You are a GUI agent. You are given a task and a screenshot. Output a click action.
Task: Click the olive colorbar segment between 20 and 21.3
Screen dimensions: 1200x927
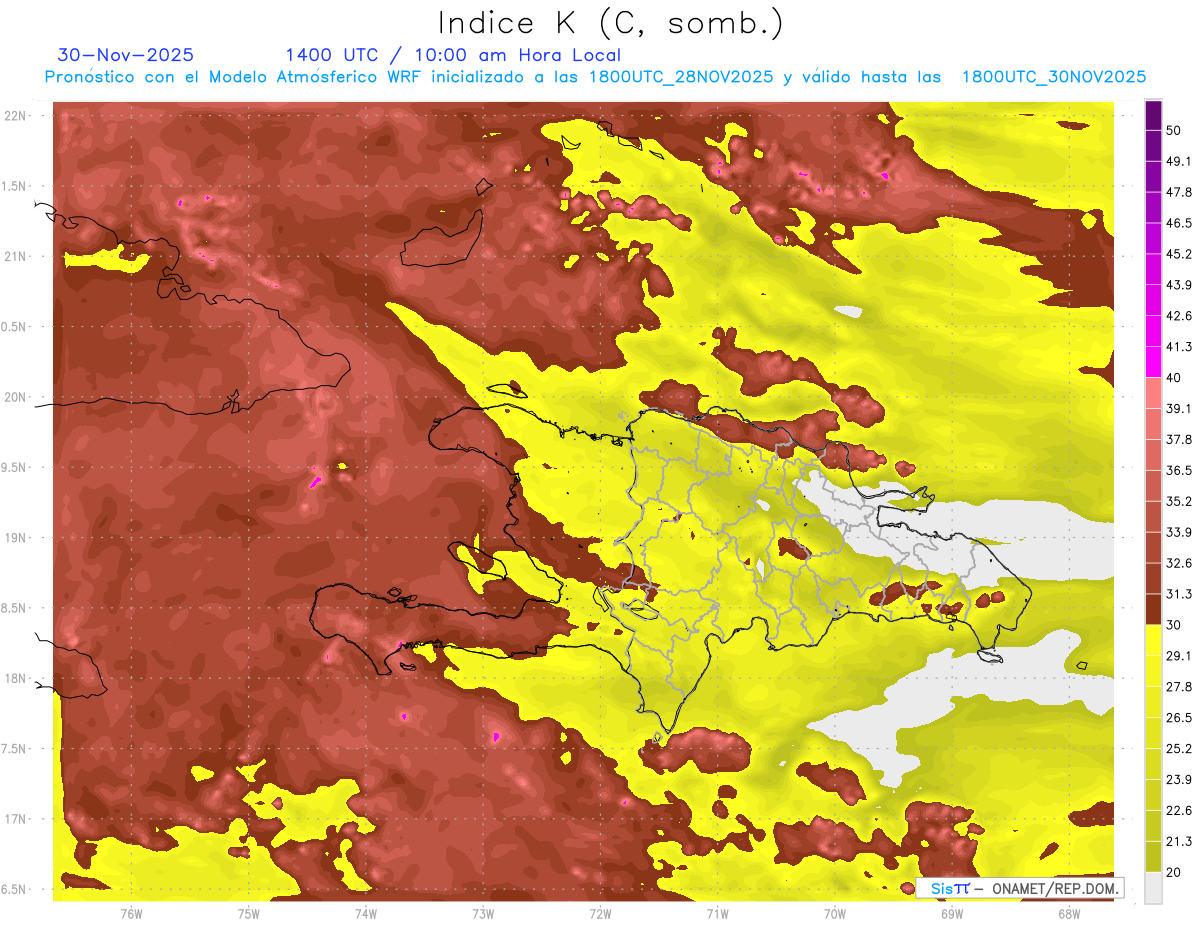pos(1153,856)
